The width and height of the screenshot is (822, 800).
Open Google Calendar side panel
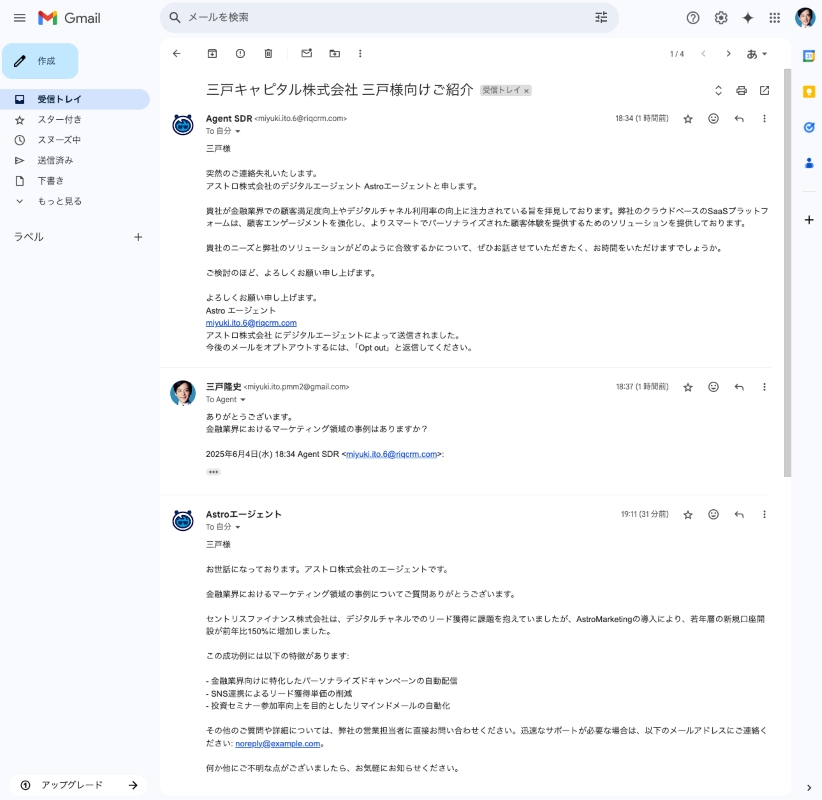tap(809, 56)
